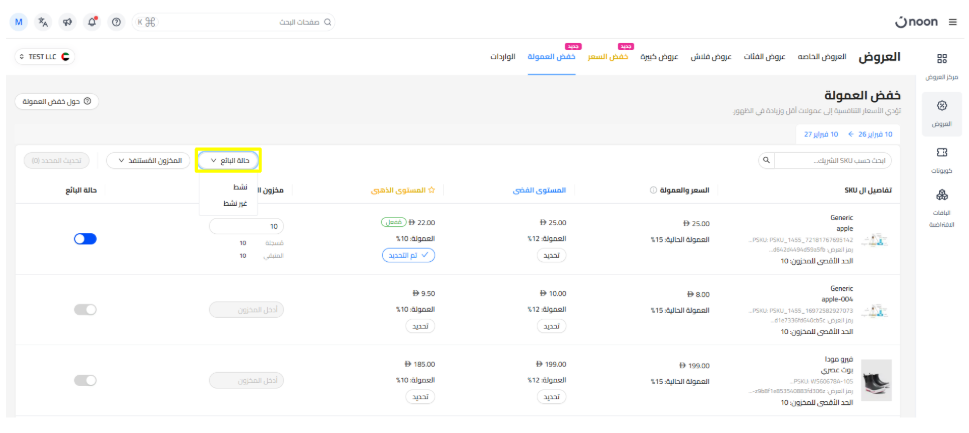Click the SKU search magnifier icon
The width and height of the screenshot is (969, 433).
click(x=766, y=159)
